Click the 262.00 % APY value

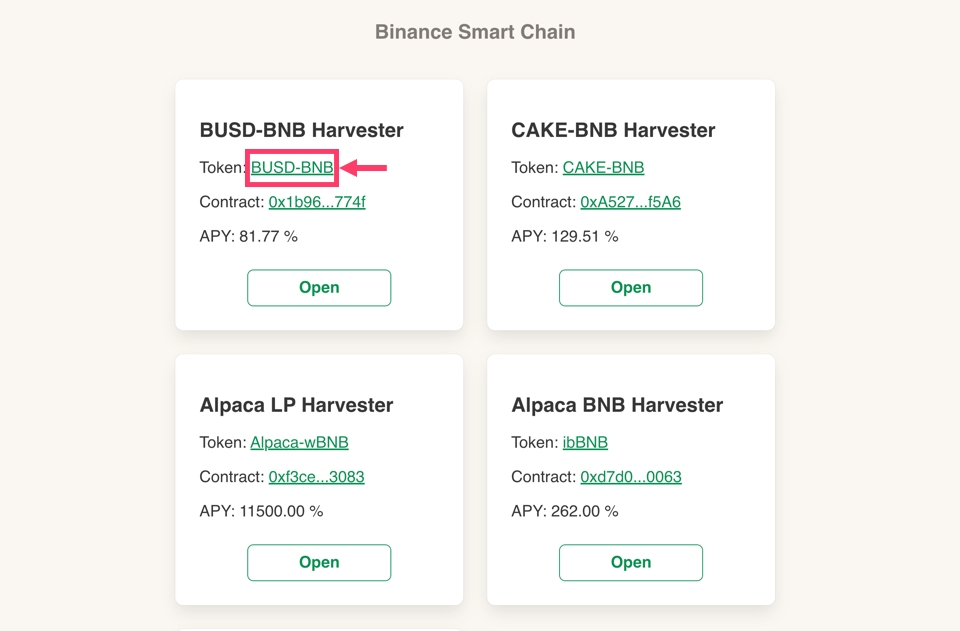pyautogui.click(x=584, y=511)
